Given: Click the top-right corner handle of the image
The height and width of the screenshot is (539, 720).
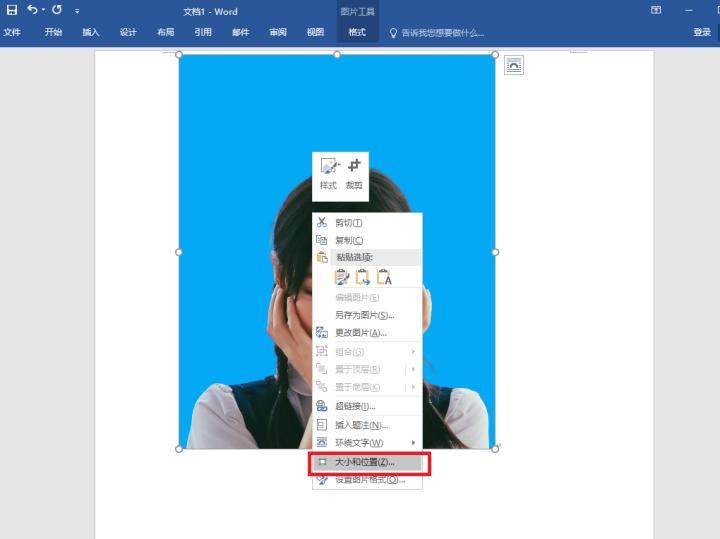Looking at the screenshot, I should (495, 55).
